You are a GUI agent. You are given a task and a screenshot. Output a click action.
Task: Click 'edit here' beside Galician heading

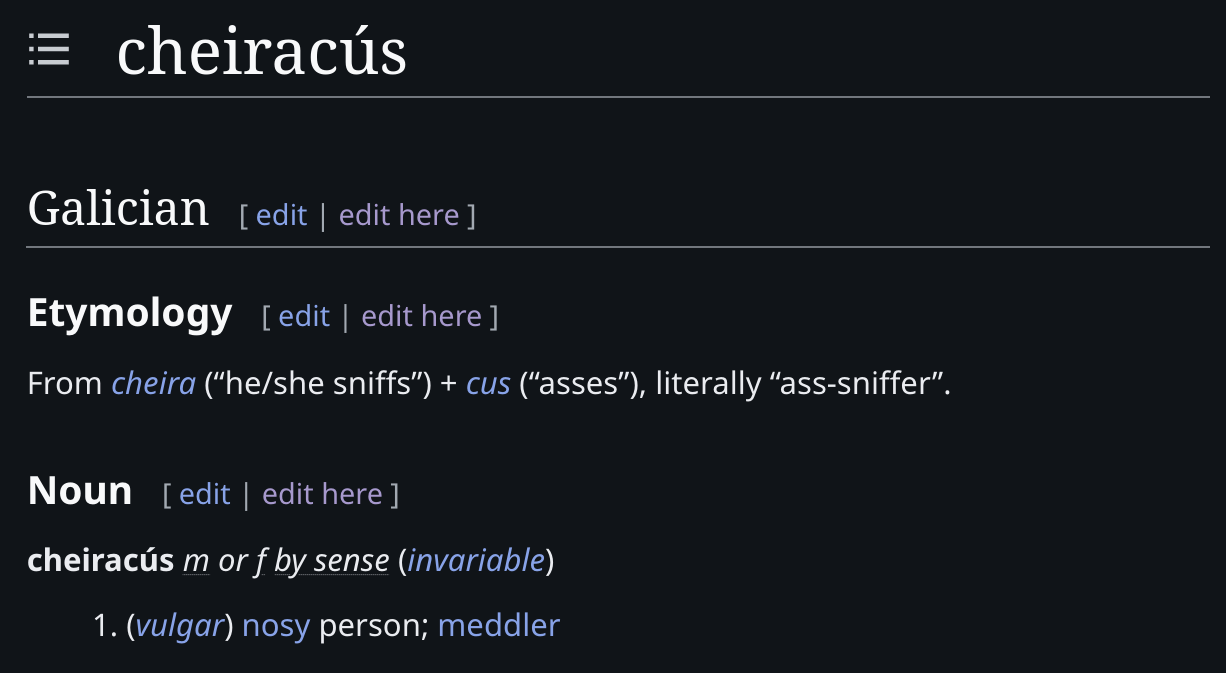(399, 215)
